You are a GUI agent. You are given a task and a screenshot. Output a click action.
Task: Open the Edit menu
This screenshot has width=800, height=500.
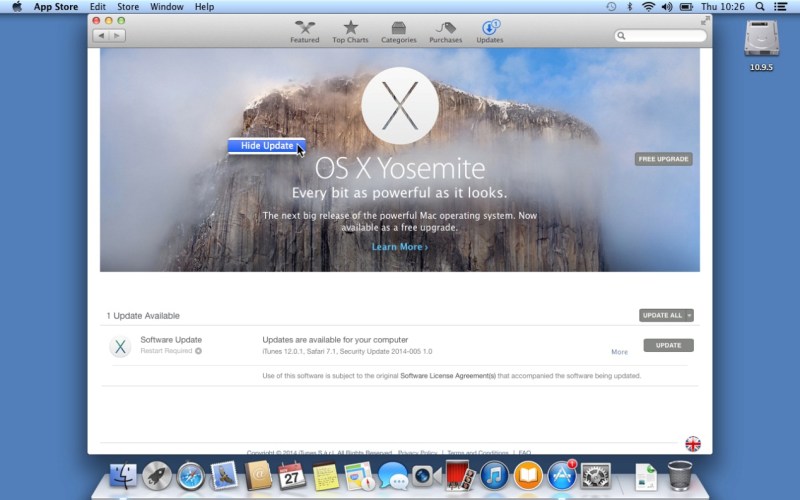point(97,7)
